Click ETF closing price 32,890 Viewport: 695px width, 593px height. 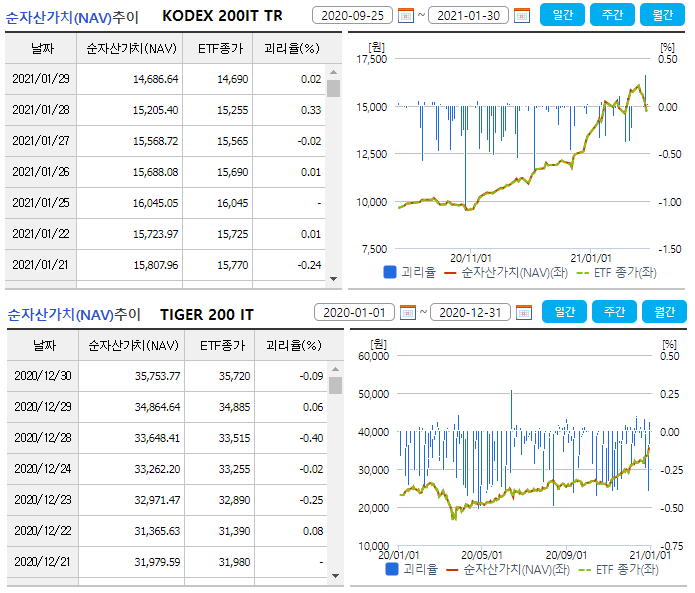(x=234, y=500)
